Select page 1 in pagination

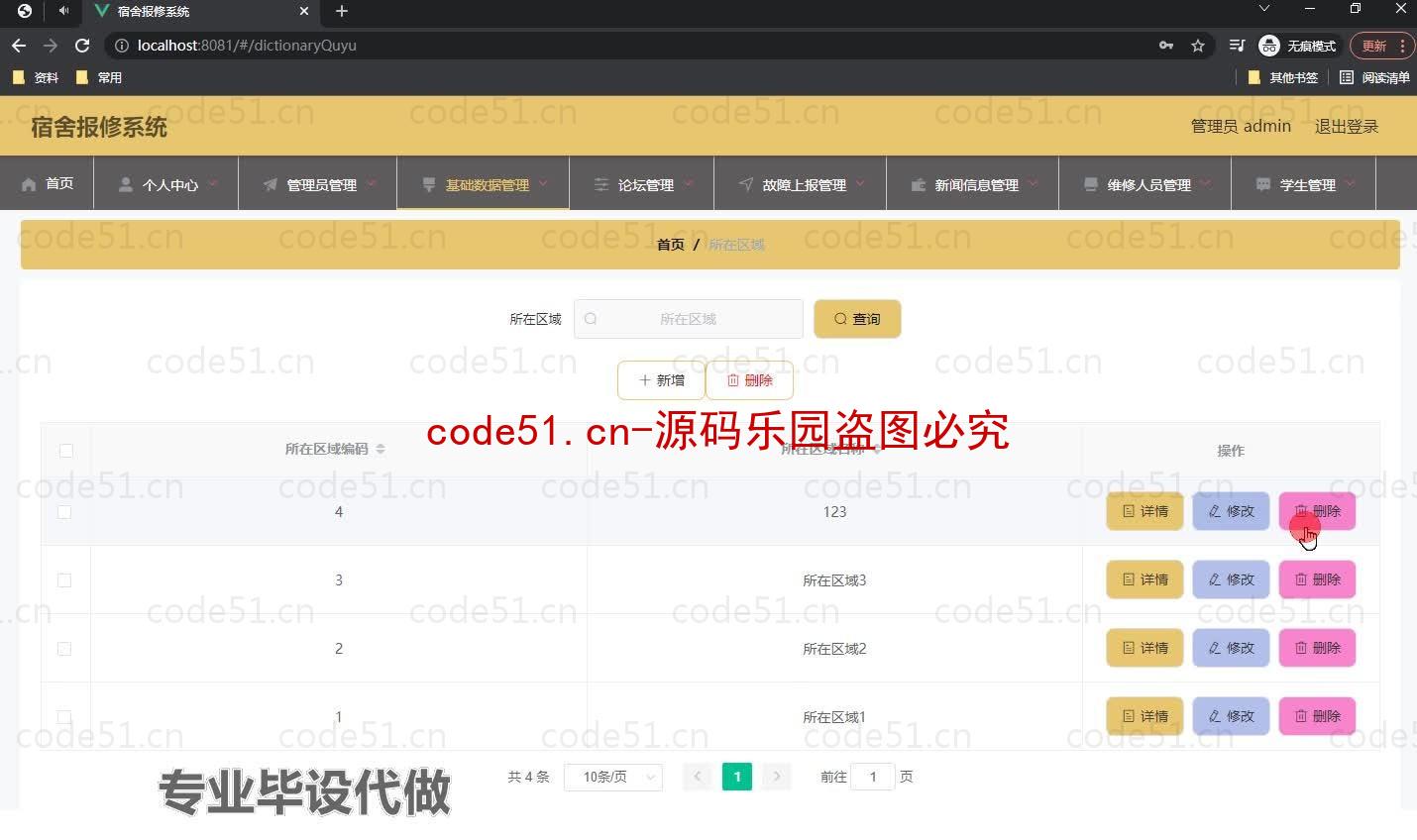737,777
